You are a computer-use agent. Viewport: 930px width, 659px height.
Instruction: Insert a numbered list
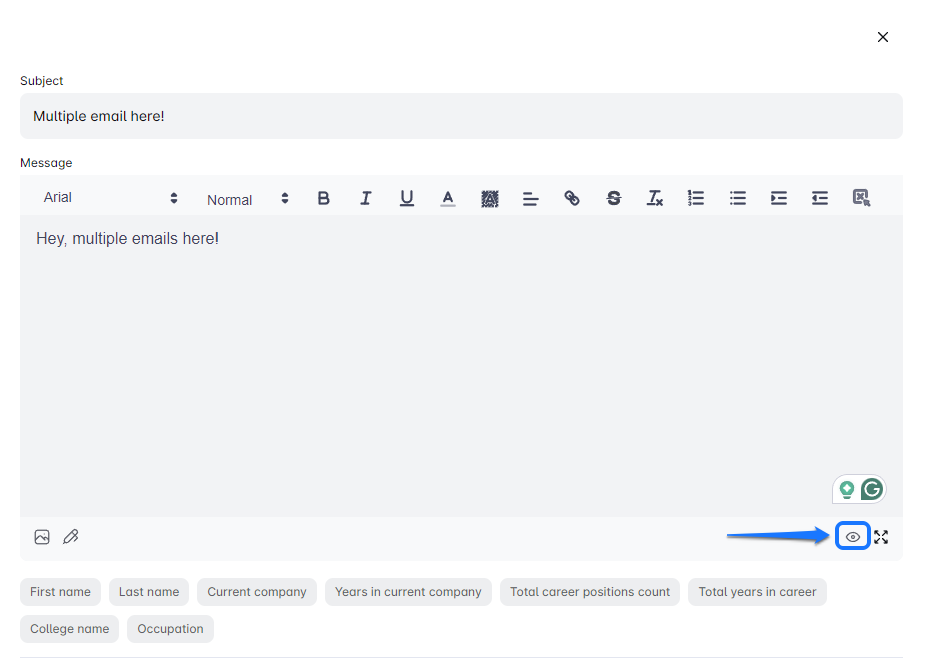pos(696,198)
